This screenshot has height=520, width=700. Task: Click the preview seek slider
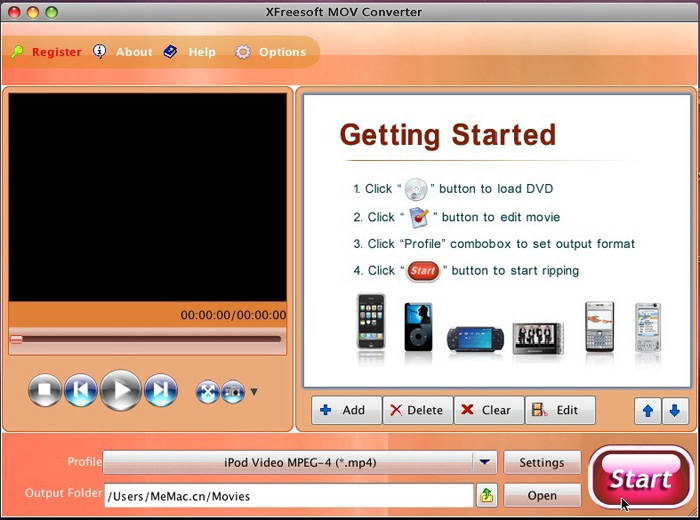pos(147,339)
